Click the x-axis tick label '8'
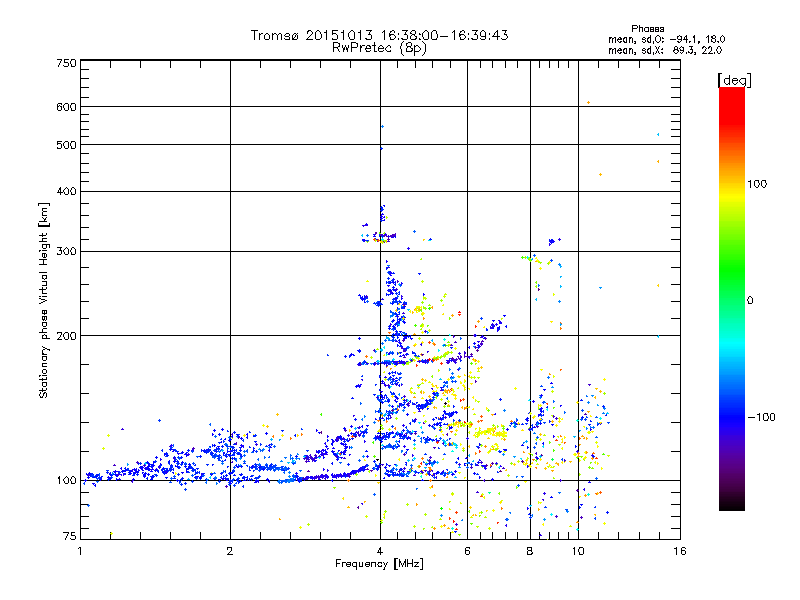This screenshot has height=600, width=800. (530, 551)
